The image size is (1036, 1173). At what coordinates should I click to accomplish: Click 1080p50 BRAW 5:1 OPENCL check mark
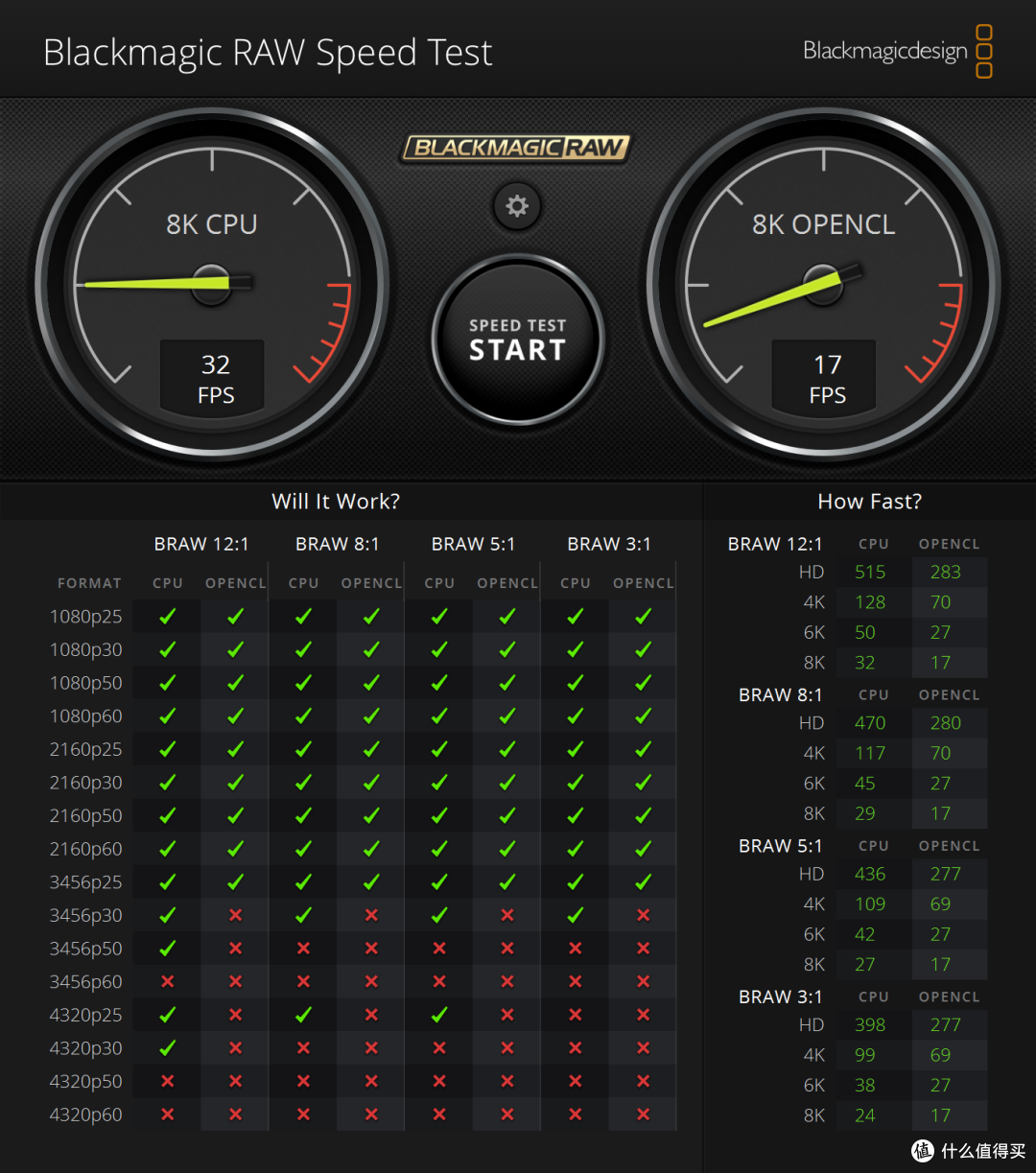click(507, 683)
